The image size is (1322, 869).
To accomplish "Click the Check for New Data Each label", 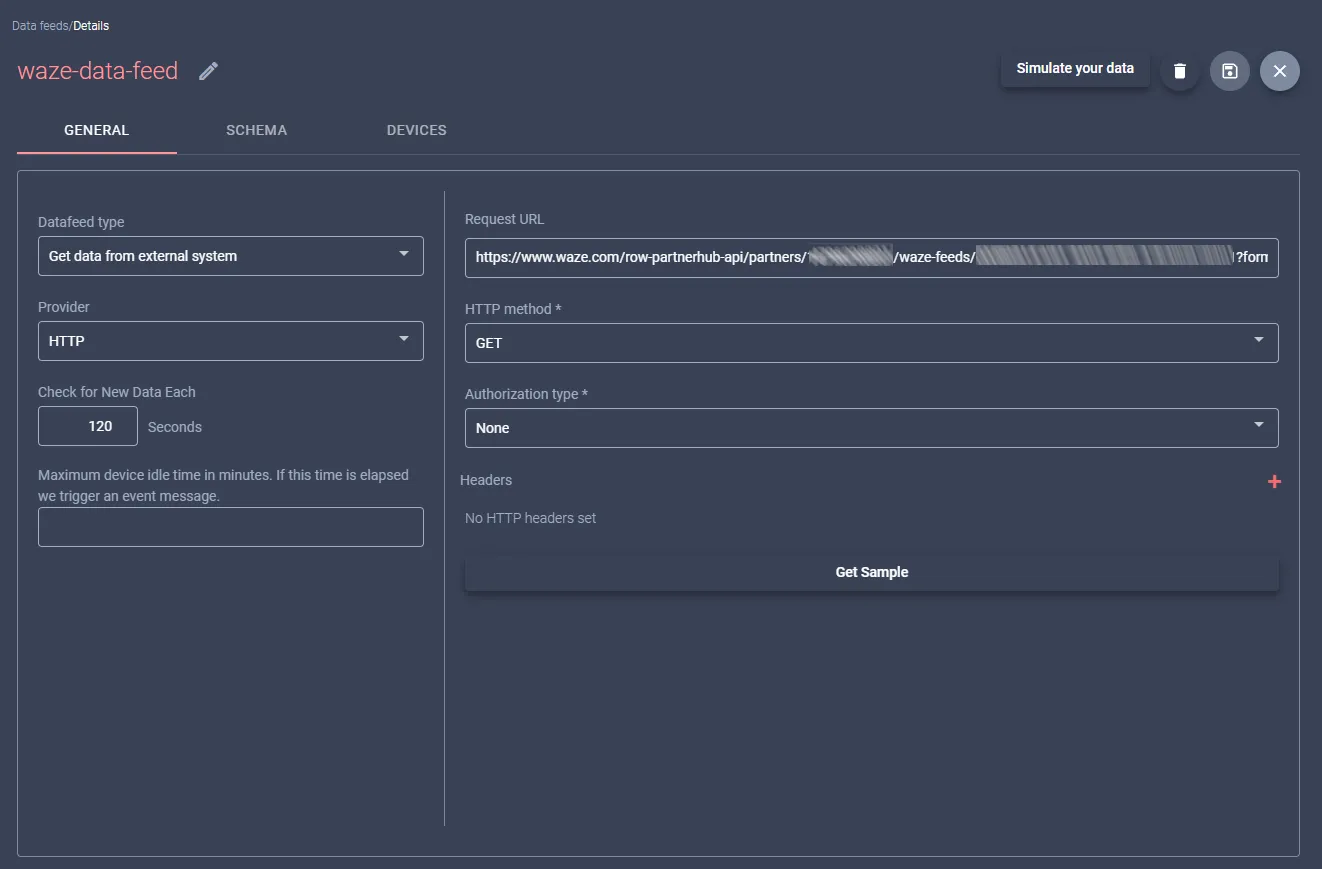I will tap(117, 392).
